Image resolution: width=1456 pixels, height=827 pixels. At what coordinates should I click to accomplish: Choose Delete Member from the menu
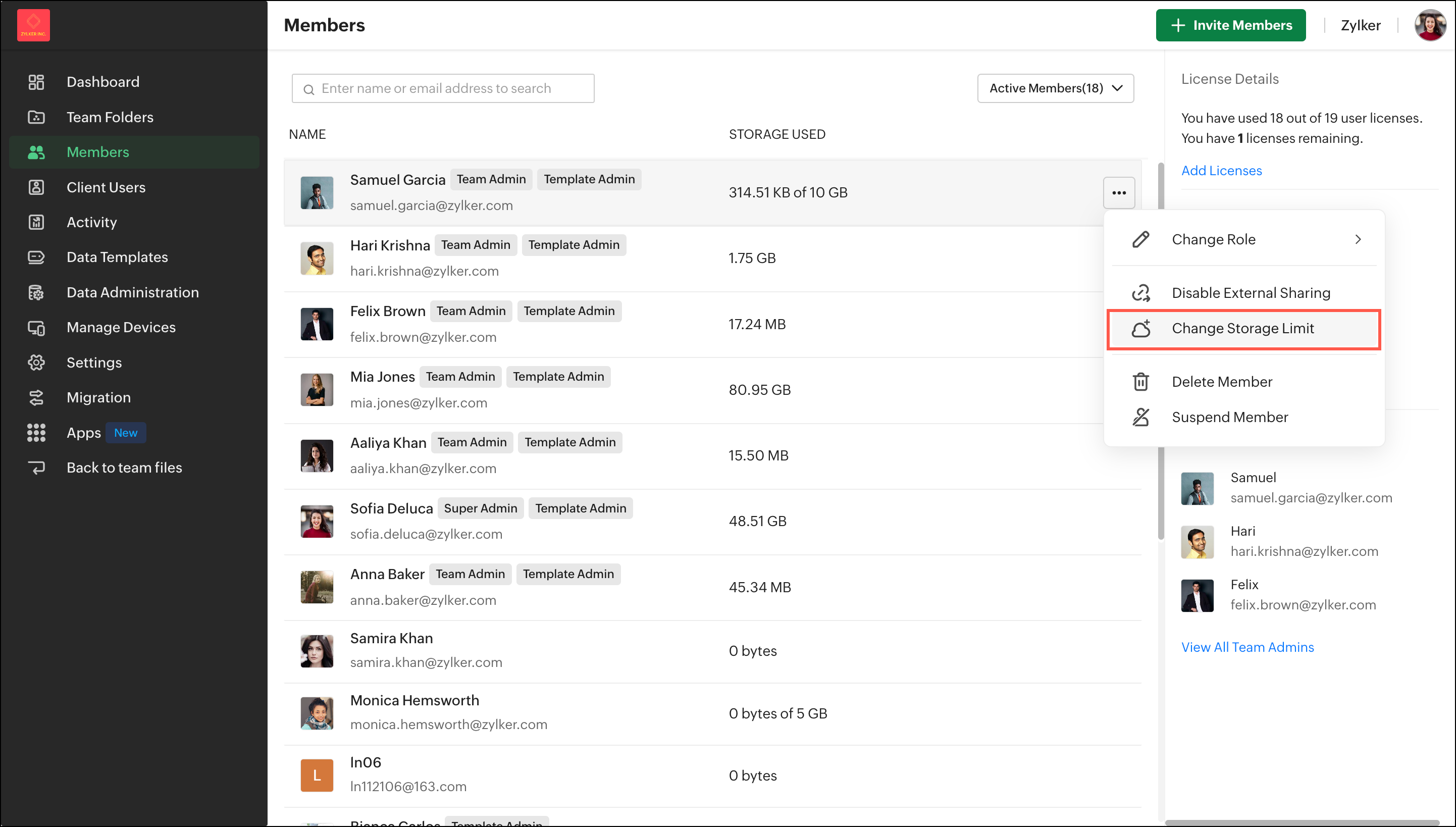[1243, 382]
